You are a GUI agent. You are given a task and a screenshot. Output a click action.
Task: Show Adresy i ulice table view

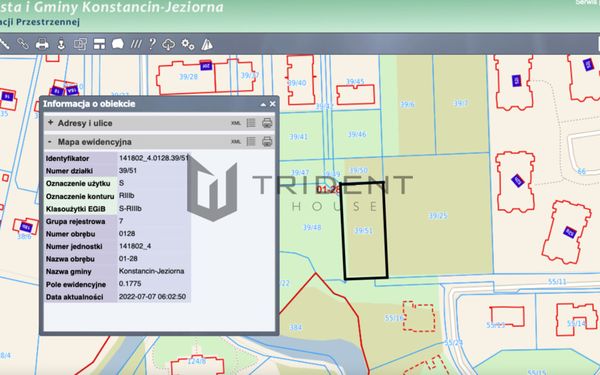[251, 123]
